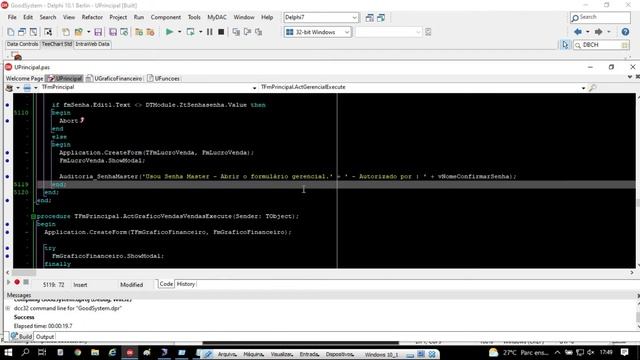The image size is (640, 360).
Task: Select the Data Controls palette tab
Action: click(x=22, y=44)
